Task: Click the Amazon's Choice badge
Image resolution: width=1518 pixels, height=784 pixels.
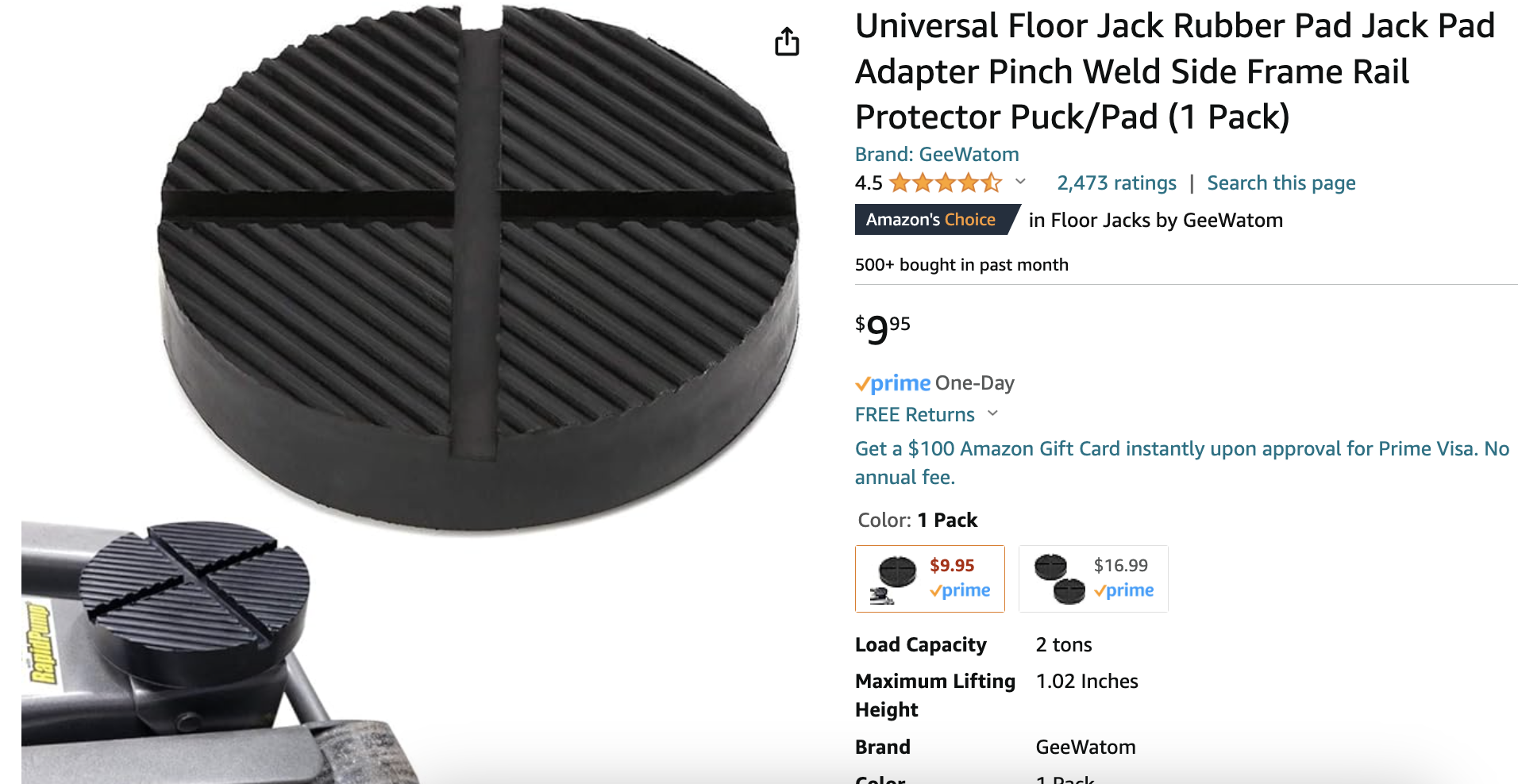Action: (x=935, y=220)
